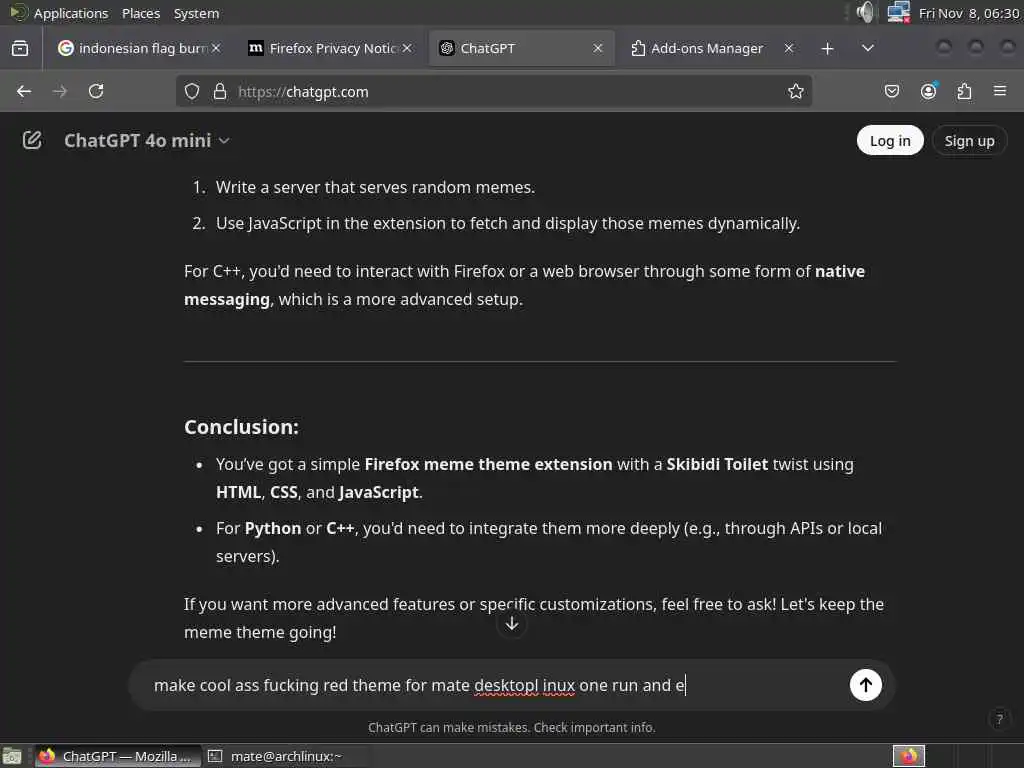The width and height of the screenshot is (1024, 768).
Task: Click the forward navigation arrow
Action: tap(59, 91)
